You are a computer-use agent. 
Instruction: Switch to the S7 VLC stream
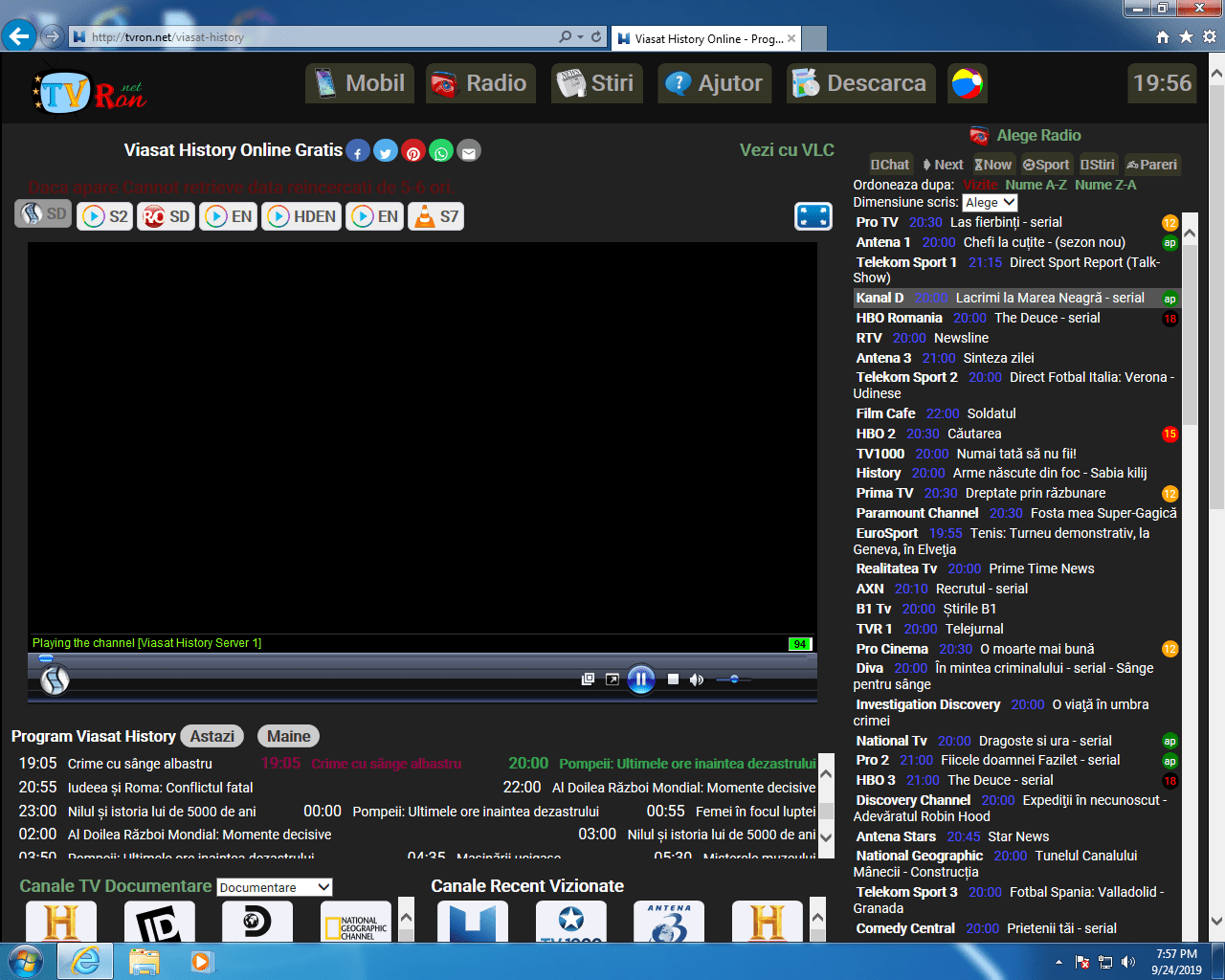(435, 216)
